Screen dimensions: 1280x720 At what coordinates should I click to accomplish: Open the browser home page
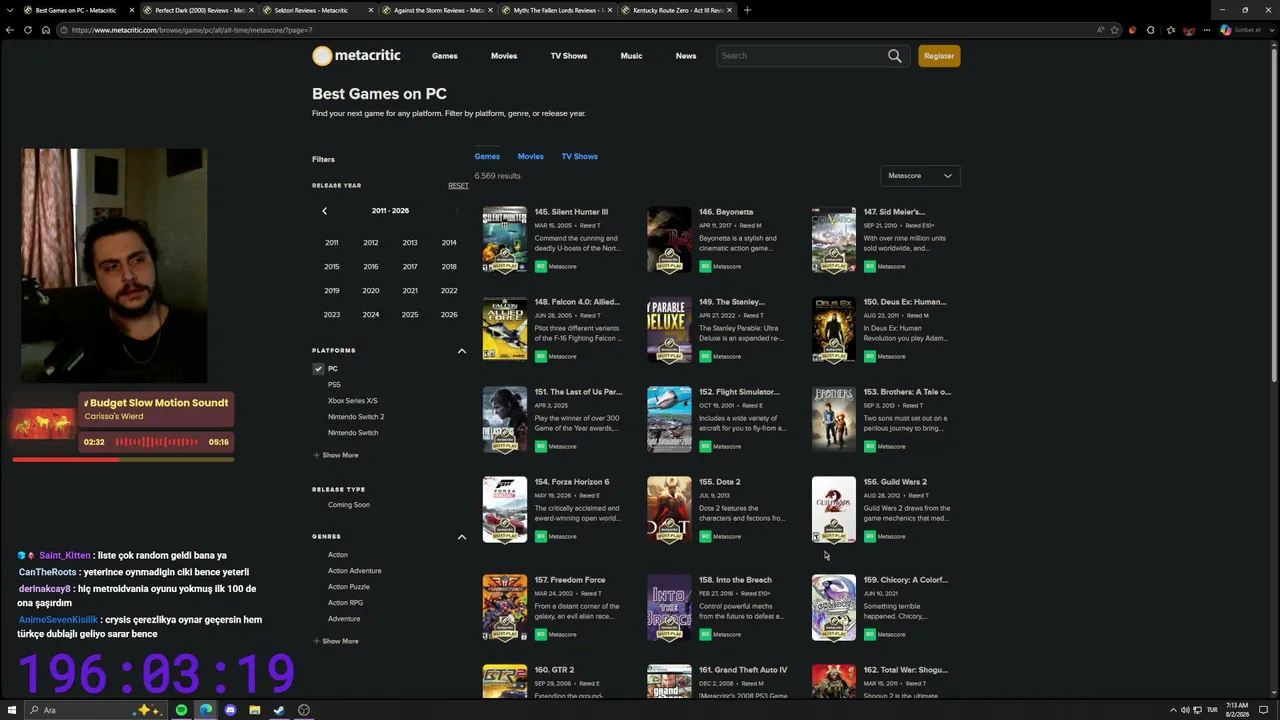coord(45,30)
